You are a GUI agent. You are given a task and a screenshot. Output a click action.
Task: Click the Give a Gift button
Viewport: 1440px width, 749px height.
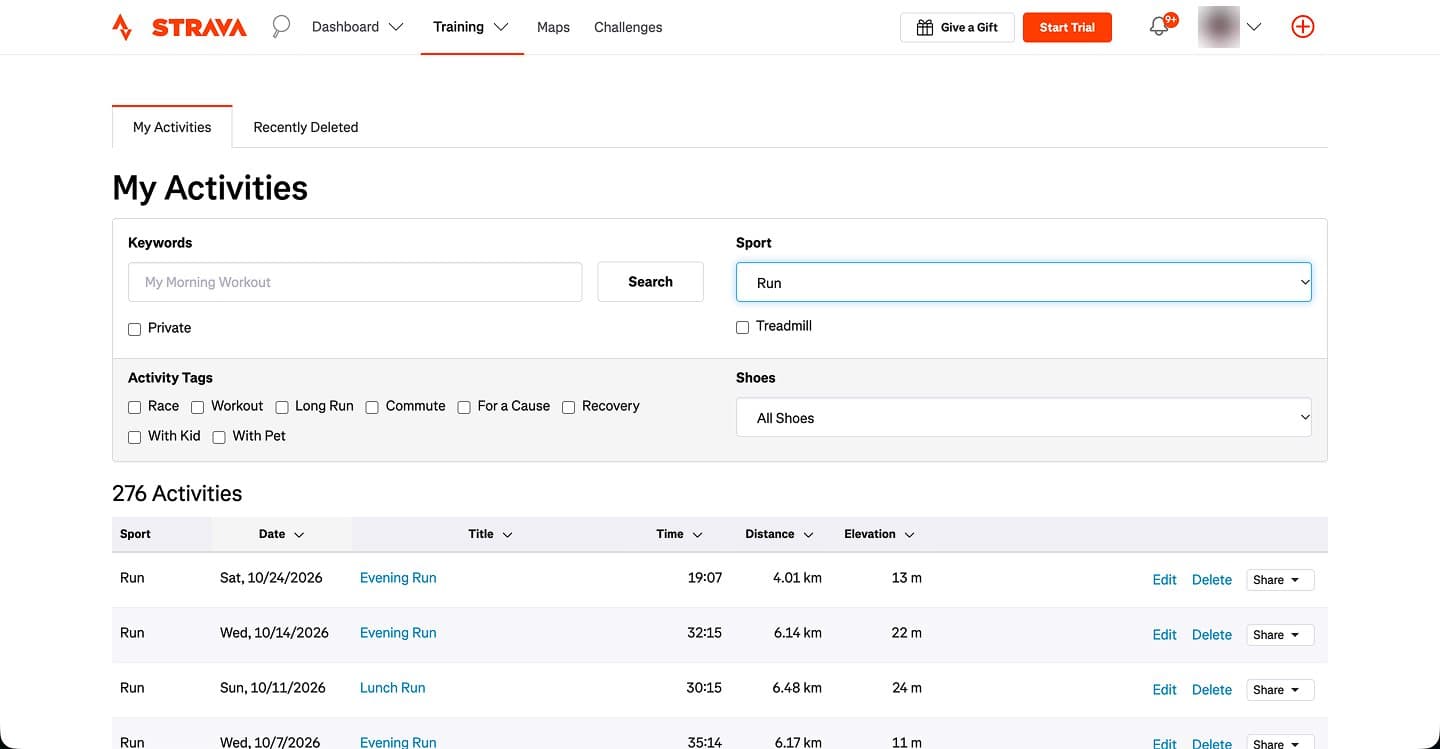coord(957,27)
